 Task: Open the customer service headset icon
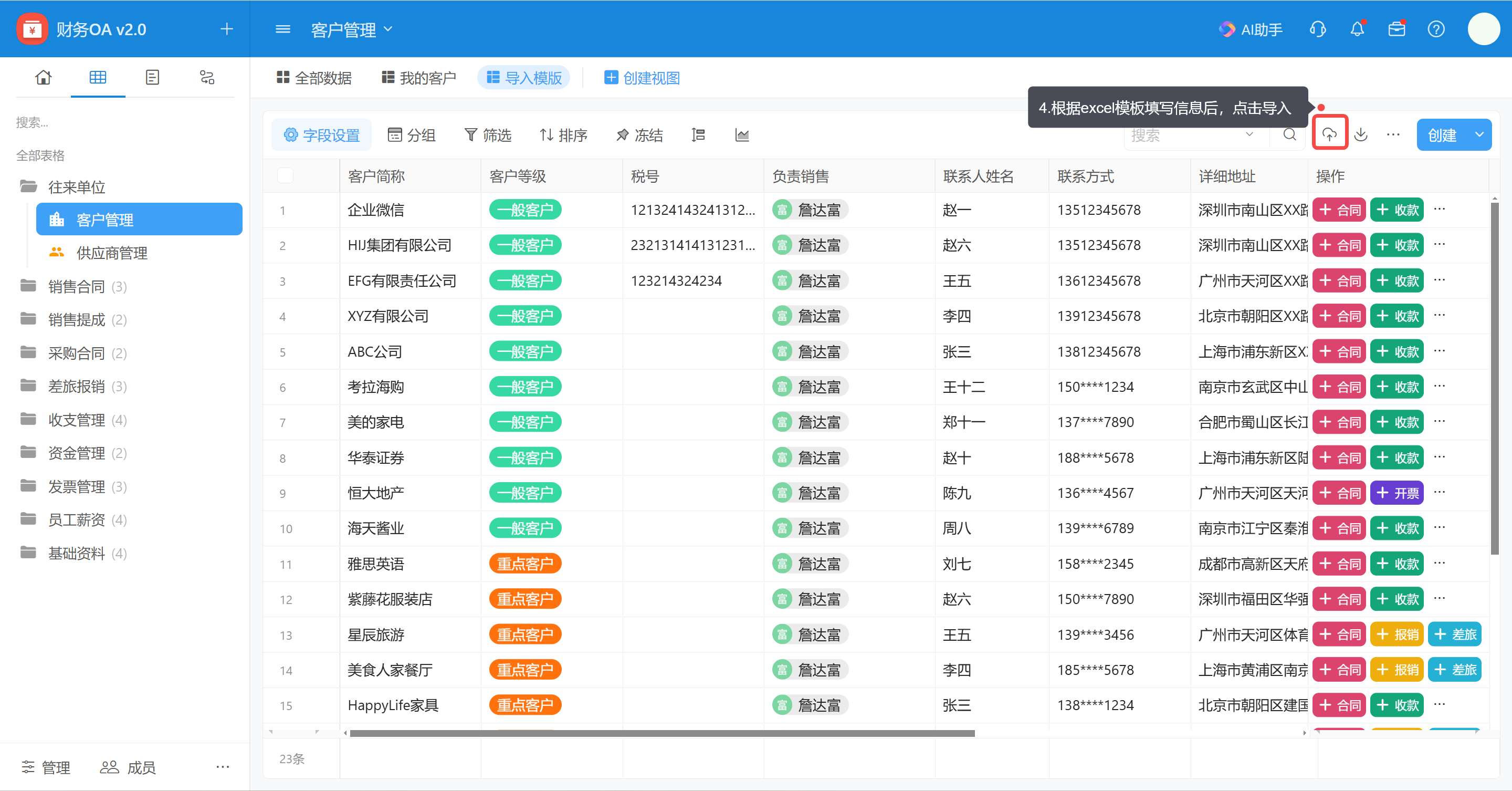[1318, 29]
